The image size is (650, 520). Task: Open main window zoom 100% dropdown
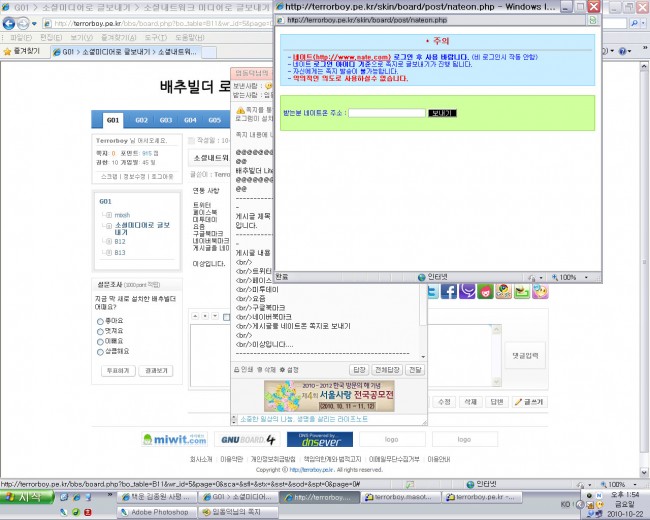[635, 484]
